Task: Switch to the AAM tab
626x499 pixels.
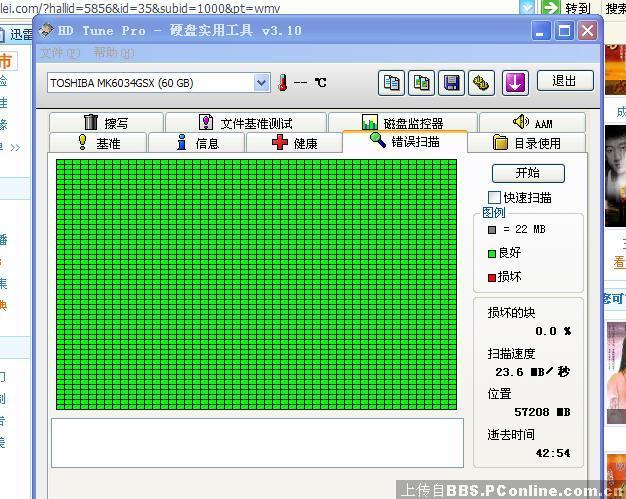Action: pos(532,123)
